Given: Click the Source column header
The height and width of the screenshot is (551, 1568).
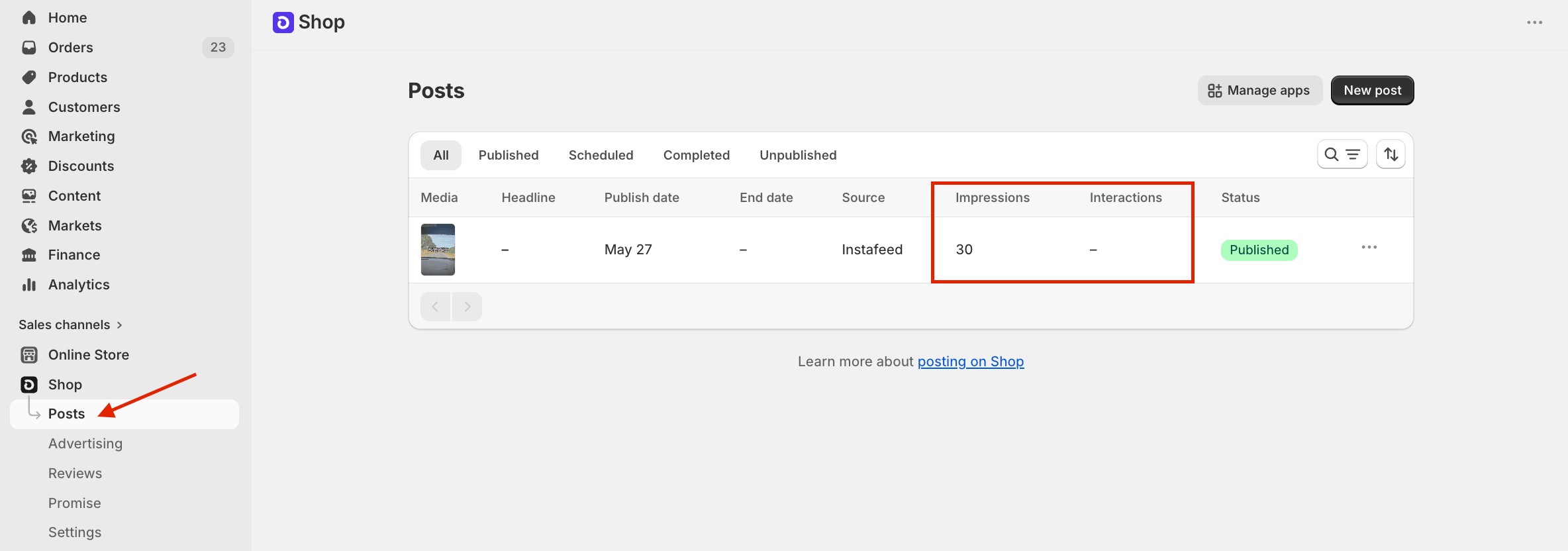Looking at the screenshot, I should (x=863, y=198).
